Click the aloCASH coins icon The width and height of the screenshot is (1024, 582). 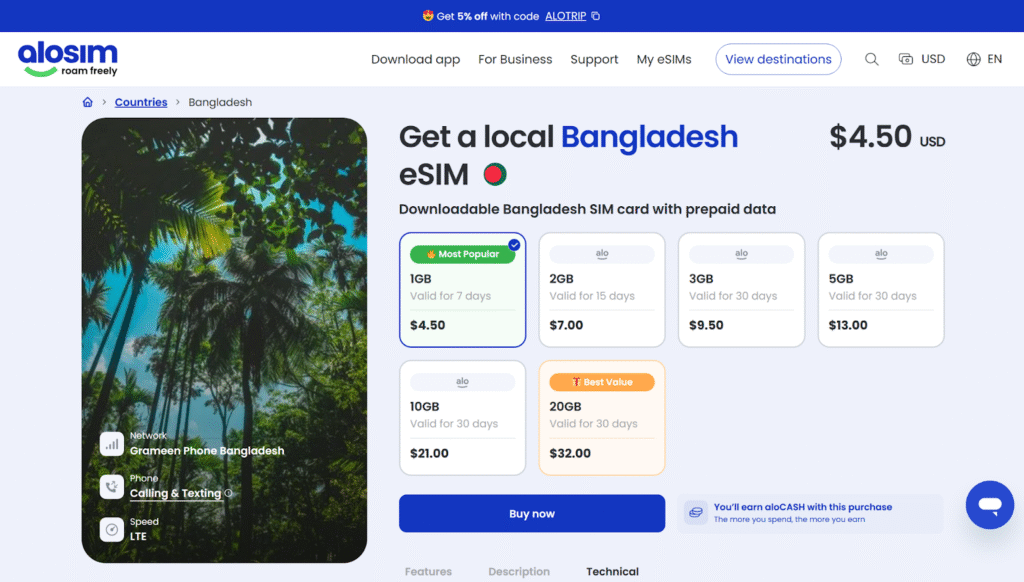tap(695, 513)
